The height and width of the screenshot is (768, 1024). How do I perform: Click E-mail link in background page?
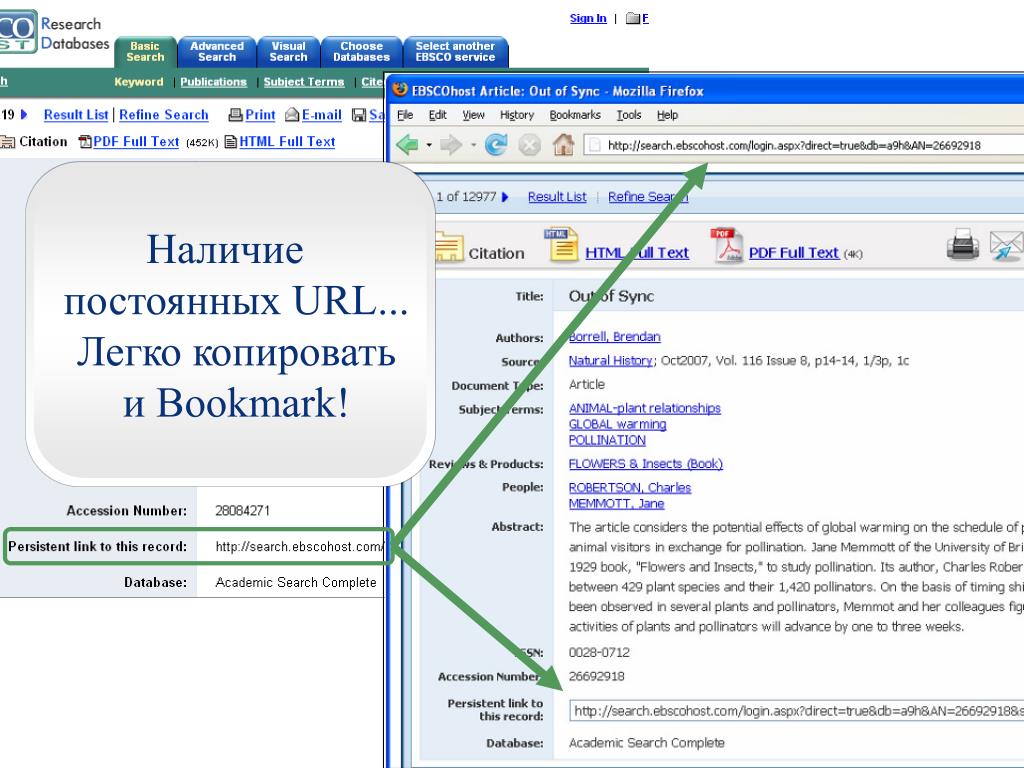[x=321, y=115]
